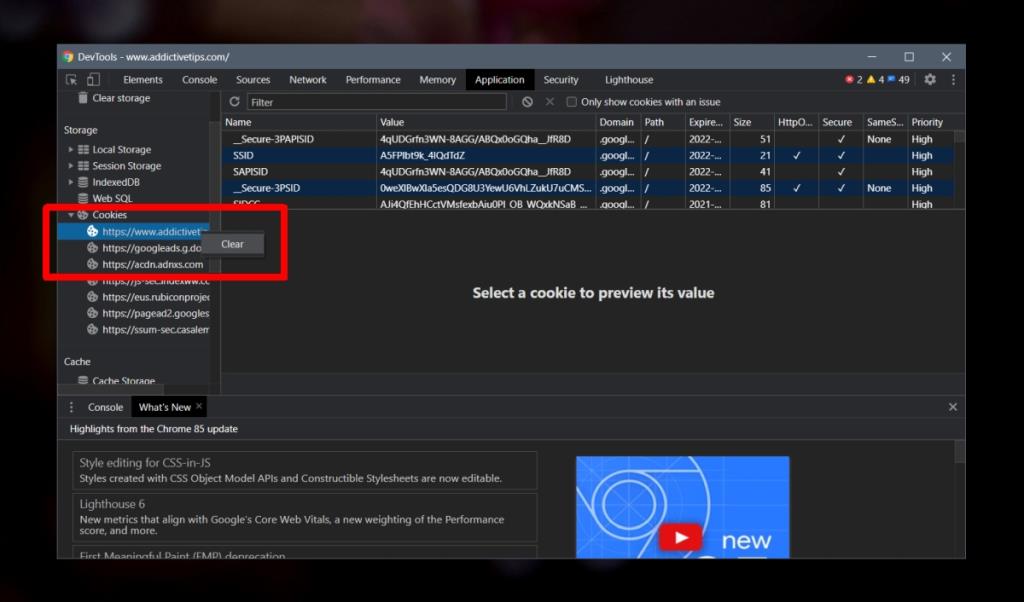The height and width of the screenshot is (602, 1024).
Task: Open the three-dot DevTools customization menu
Action: click(952, 79)
